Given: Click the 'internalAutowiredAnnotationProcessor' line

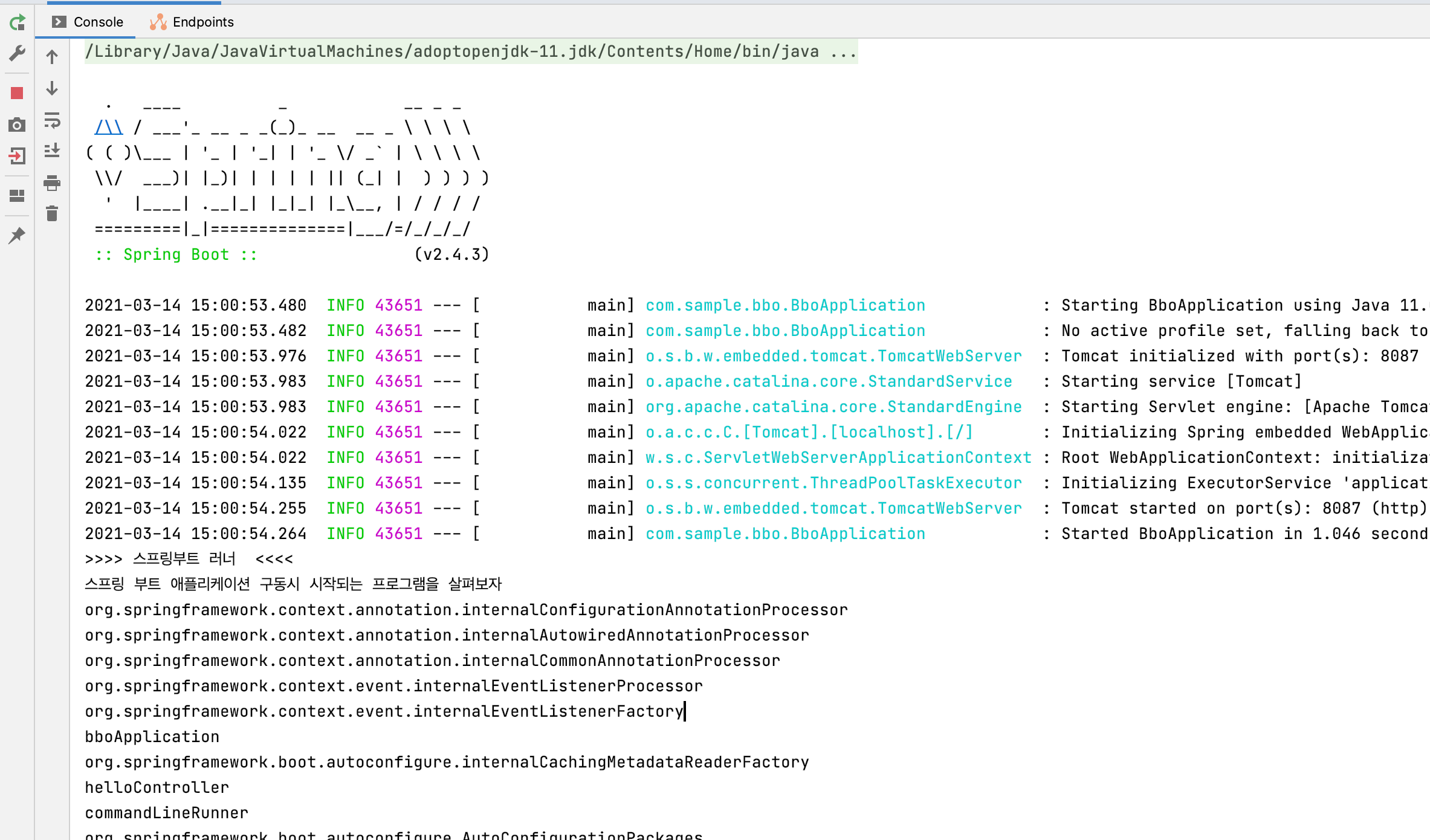Looking at the screenshot, I should (447, 635).
